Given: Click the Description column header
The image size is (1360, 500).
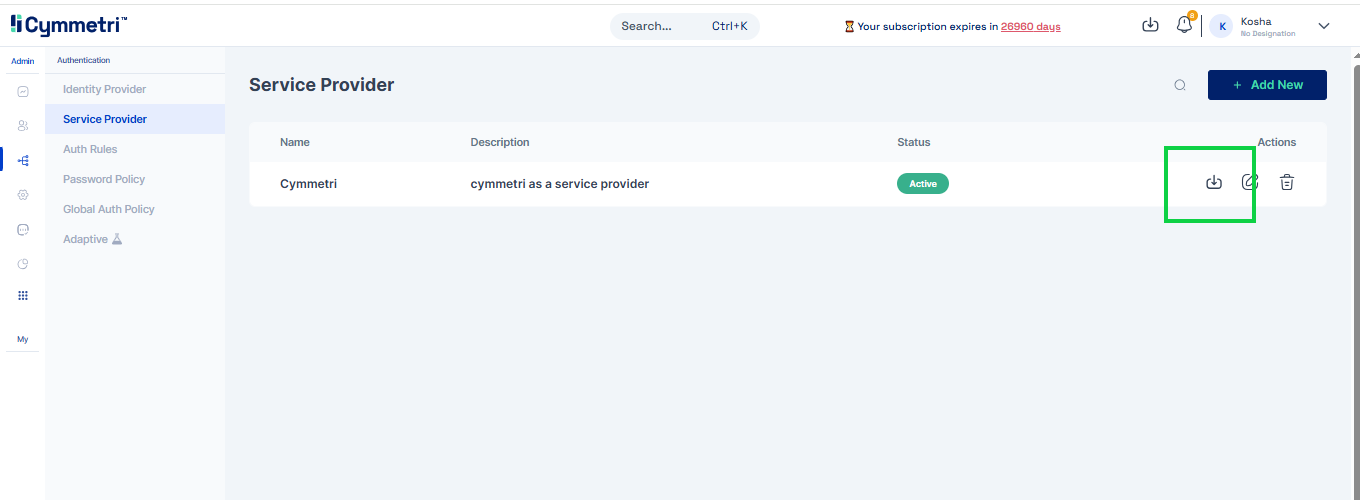Looking at the screenshot, I should 500,142.
